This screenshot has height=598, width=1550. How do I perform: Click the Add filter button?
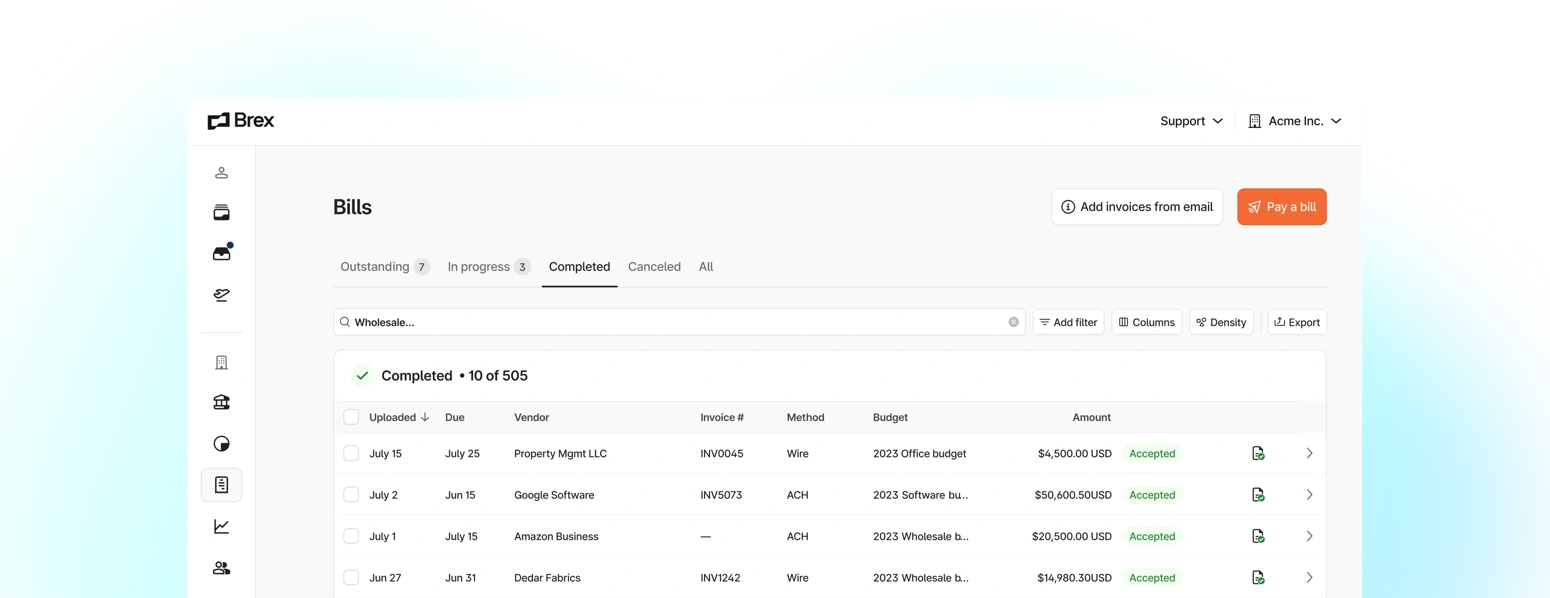point(1068,322)
